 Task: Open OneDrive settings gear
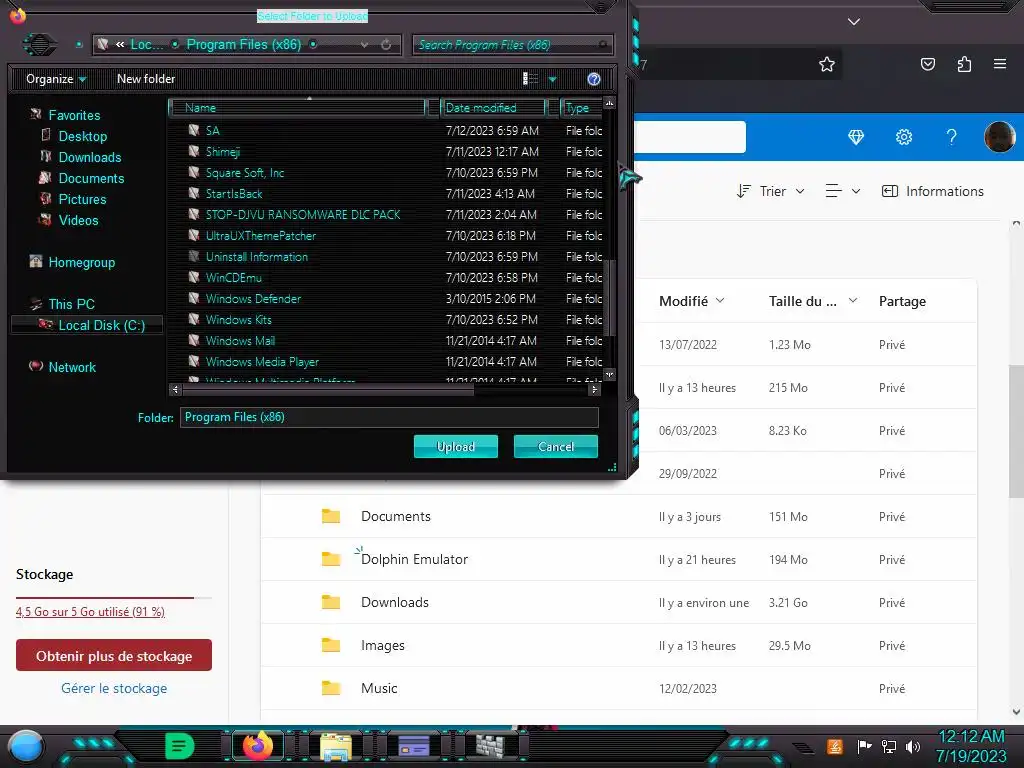[904, 137]
